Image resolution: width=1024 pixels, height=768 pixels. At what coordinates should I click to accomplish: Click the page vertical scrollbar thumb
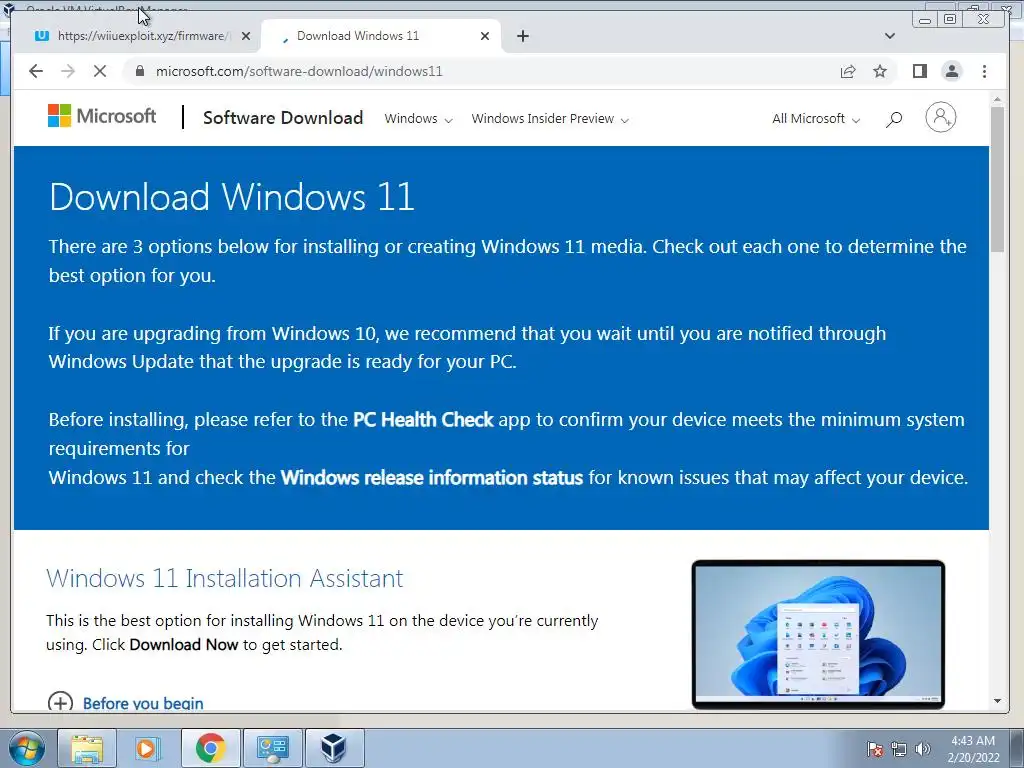(x=997, y=180)
